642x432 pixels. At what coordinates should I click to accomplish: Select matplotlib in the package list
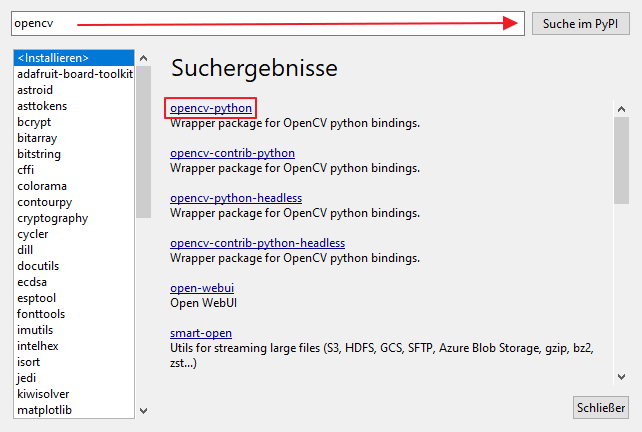44,410
